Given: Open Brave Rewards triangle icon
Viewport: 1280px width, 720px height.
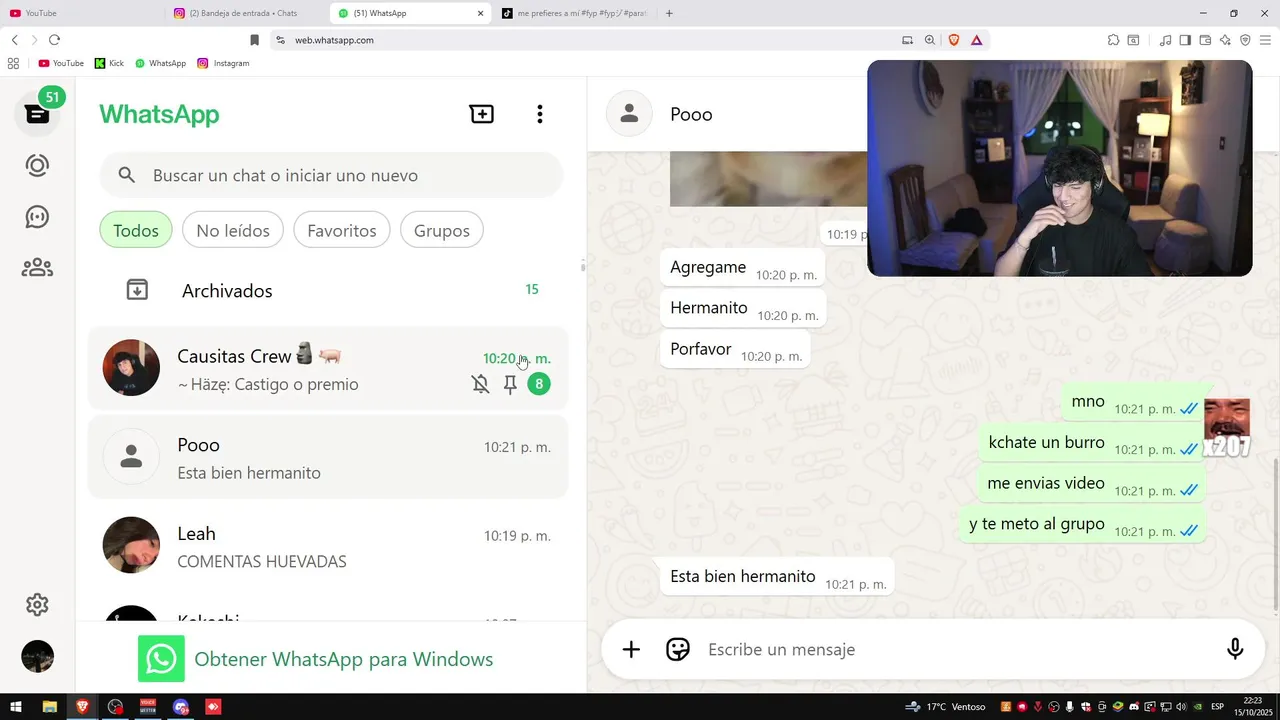Looking at the screenshot, I should point(976,40).
